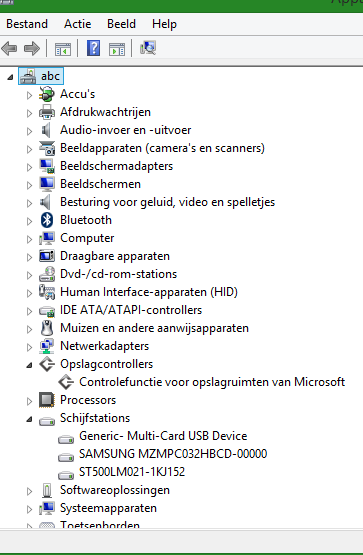The height and width of the screenshot is (555, 363).
Task: Collapse the Schijfstations node
Action: (29, 419)
